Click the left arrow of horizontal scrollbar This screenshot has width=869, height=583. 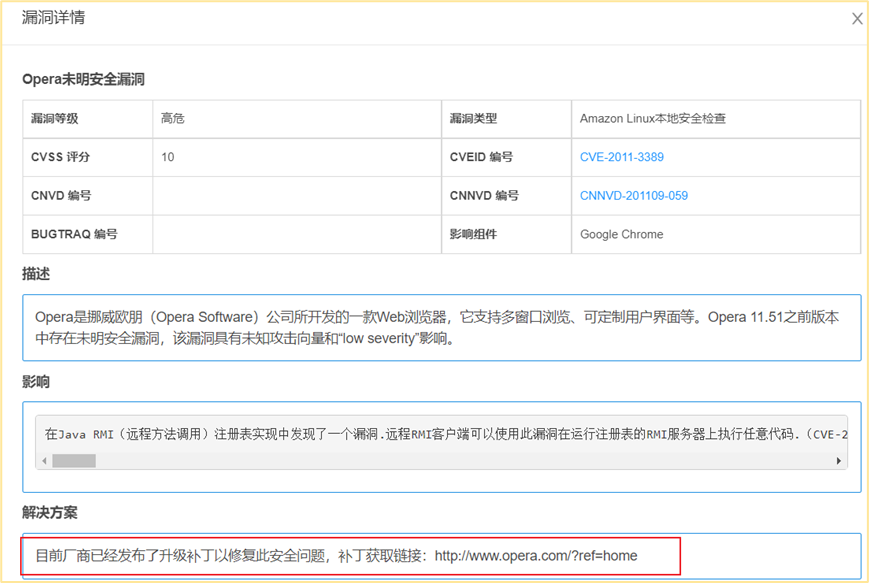(44, 461)
